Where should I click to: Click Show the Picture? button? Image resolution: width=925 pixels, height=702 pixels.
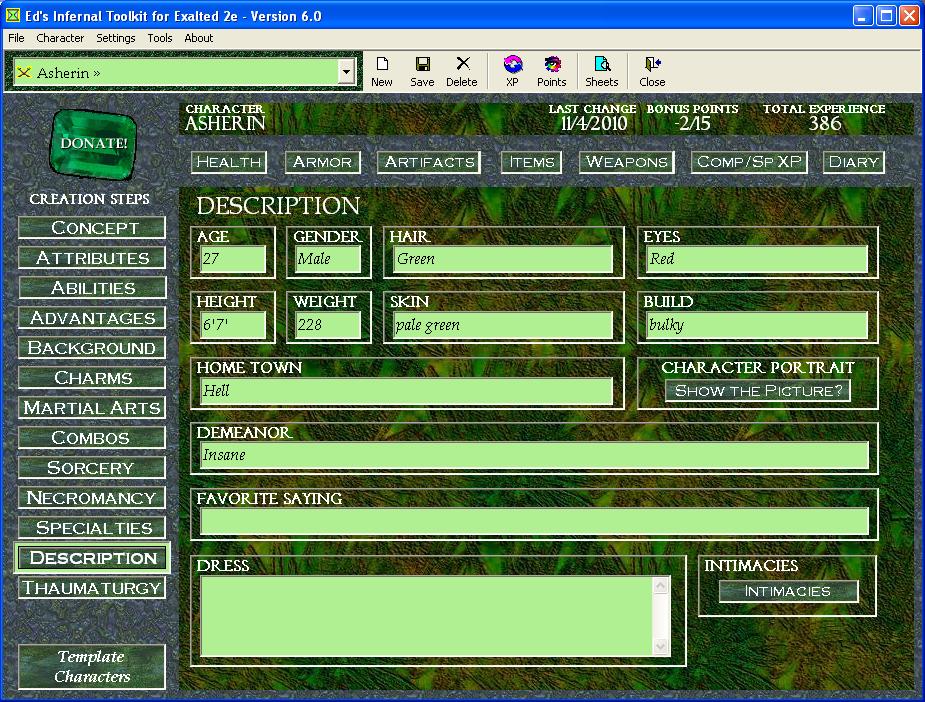[758, 391]
